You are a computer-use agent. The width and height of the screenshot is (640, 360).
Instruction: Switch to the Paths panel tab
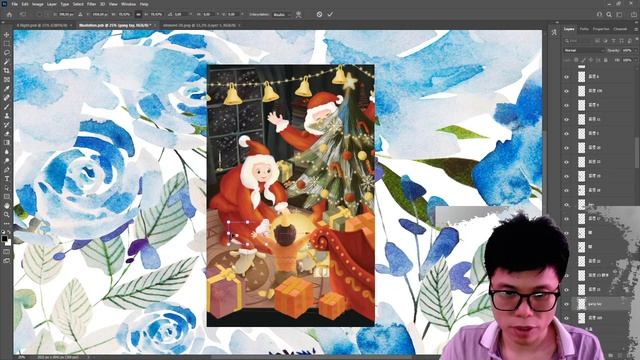coord(584,29)
